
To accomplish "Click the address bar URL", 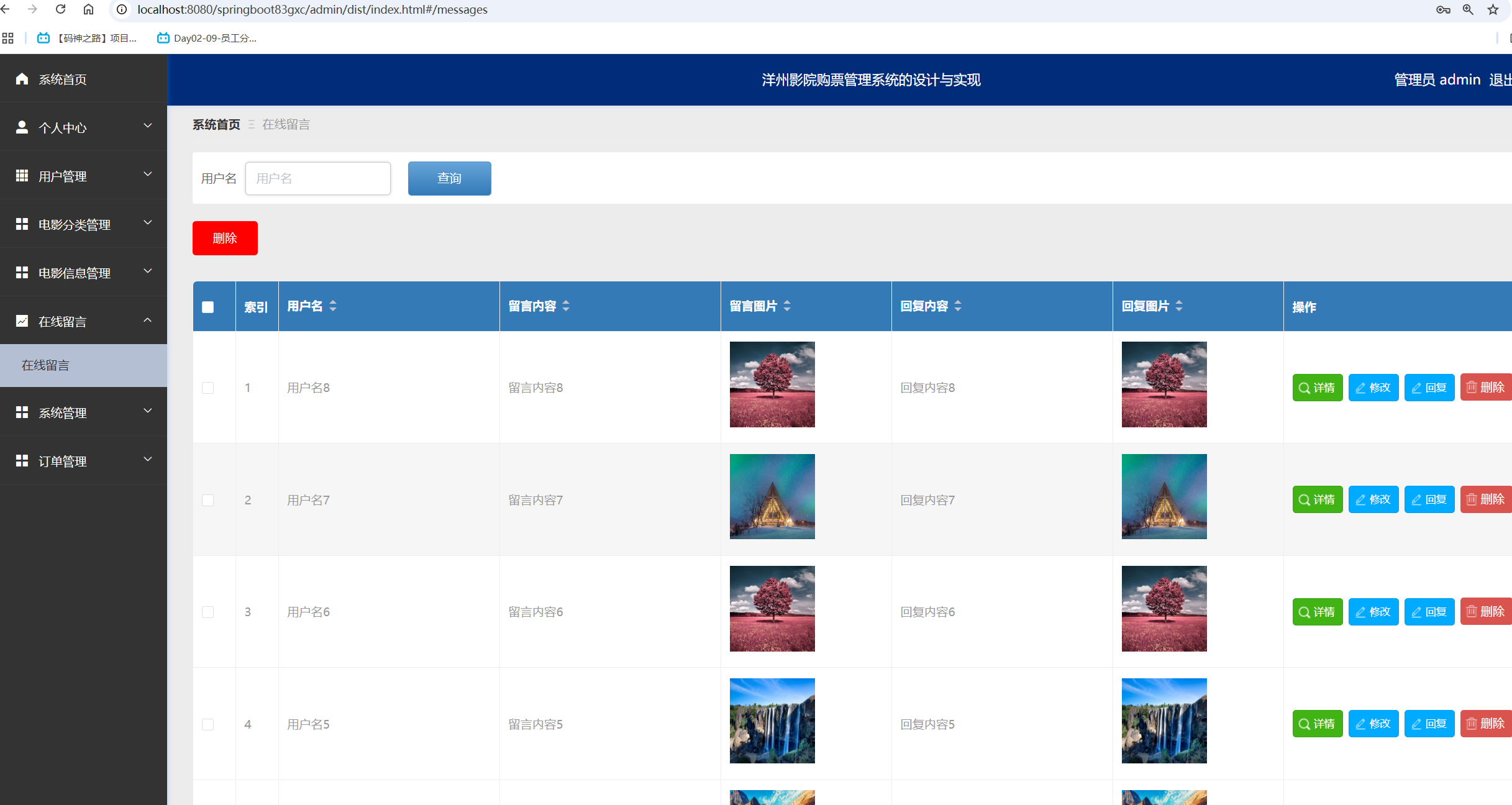I will click(312, 9).
